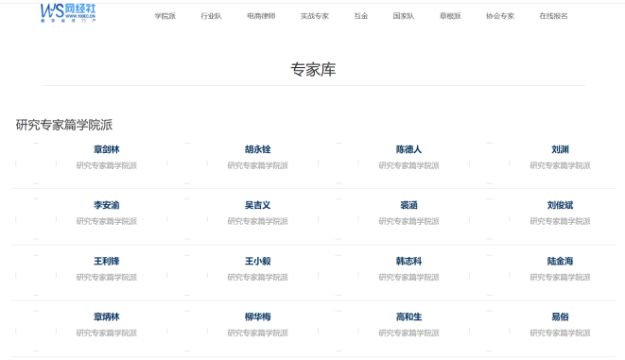Go to 草根派 in the navigation

(x=450, y=16)
